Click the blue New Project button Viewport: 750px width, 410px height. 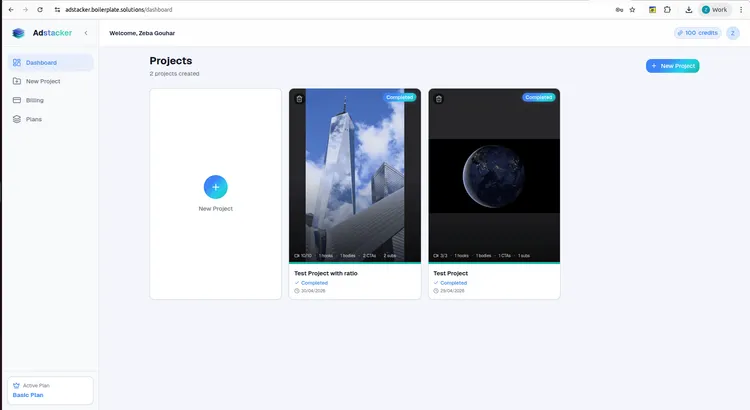(x=673, y=66)
